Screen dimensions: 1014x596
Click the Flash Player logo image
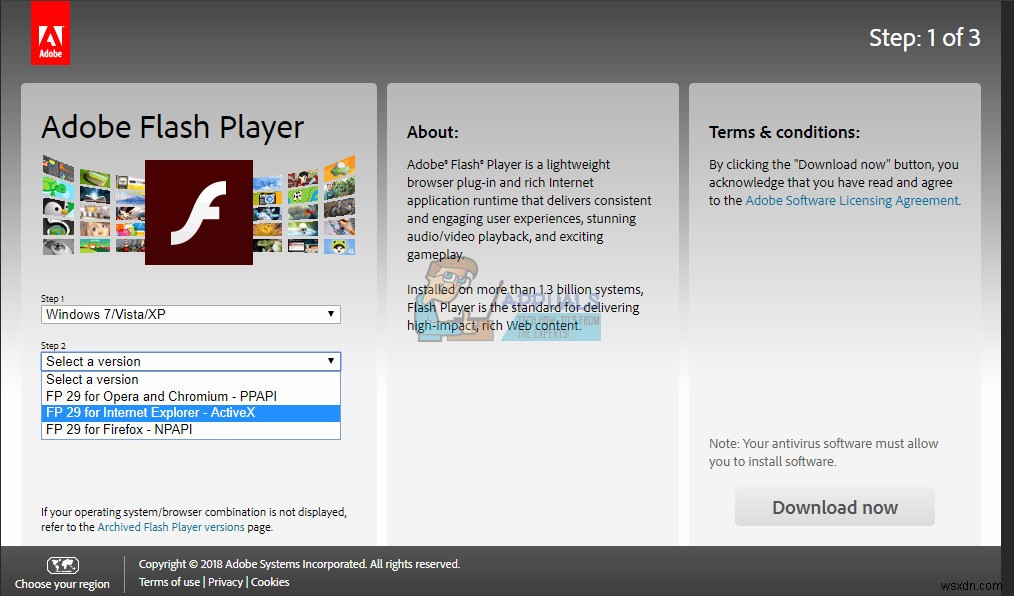pos(199,212)
